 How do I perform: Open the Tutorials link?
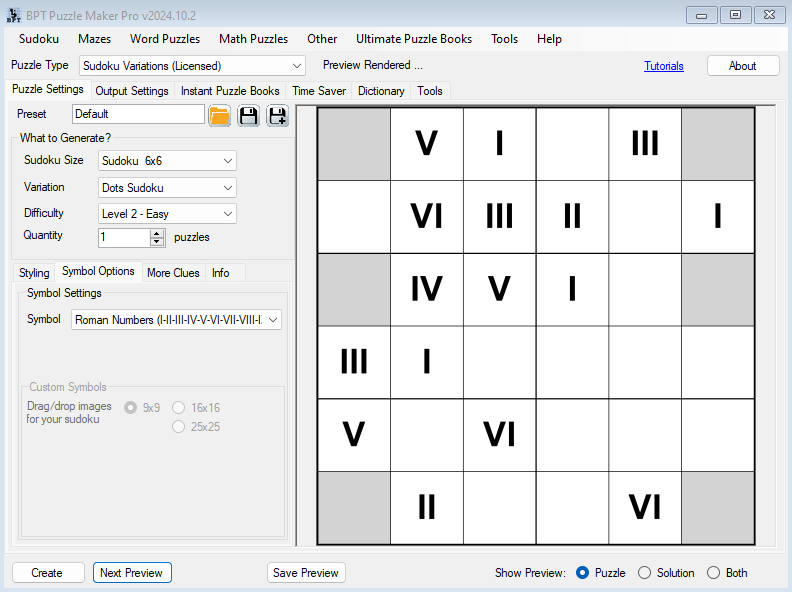click(664, 66)
